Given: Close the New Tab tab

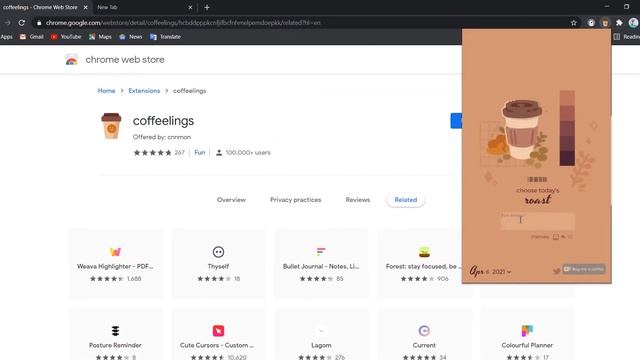Looking at the screenshot, I should pyautogui.click(x=190, y=7).
